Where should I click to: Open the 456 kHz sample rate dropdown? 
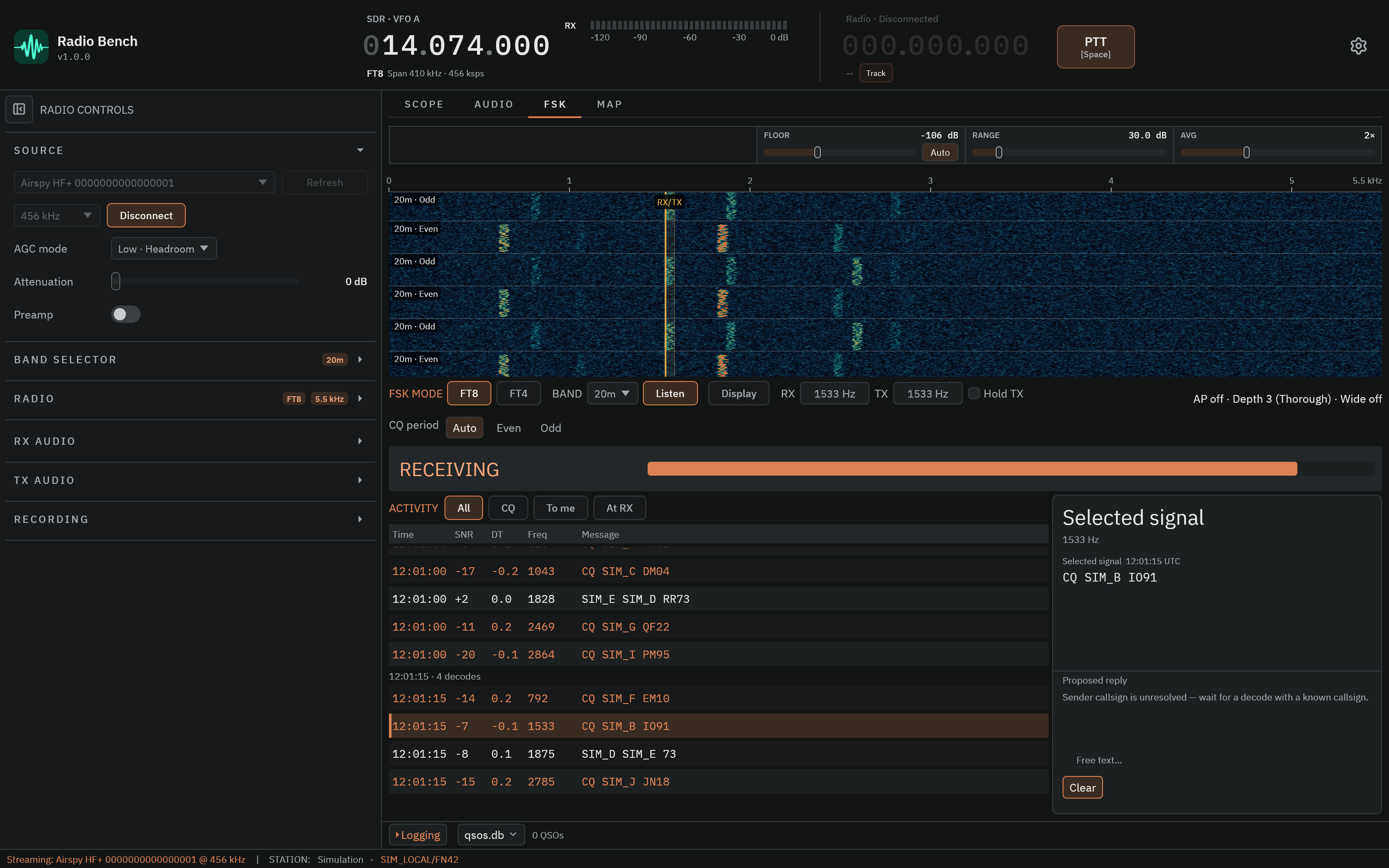point(57,215)
